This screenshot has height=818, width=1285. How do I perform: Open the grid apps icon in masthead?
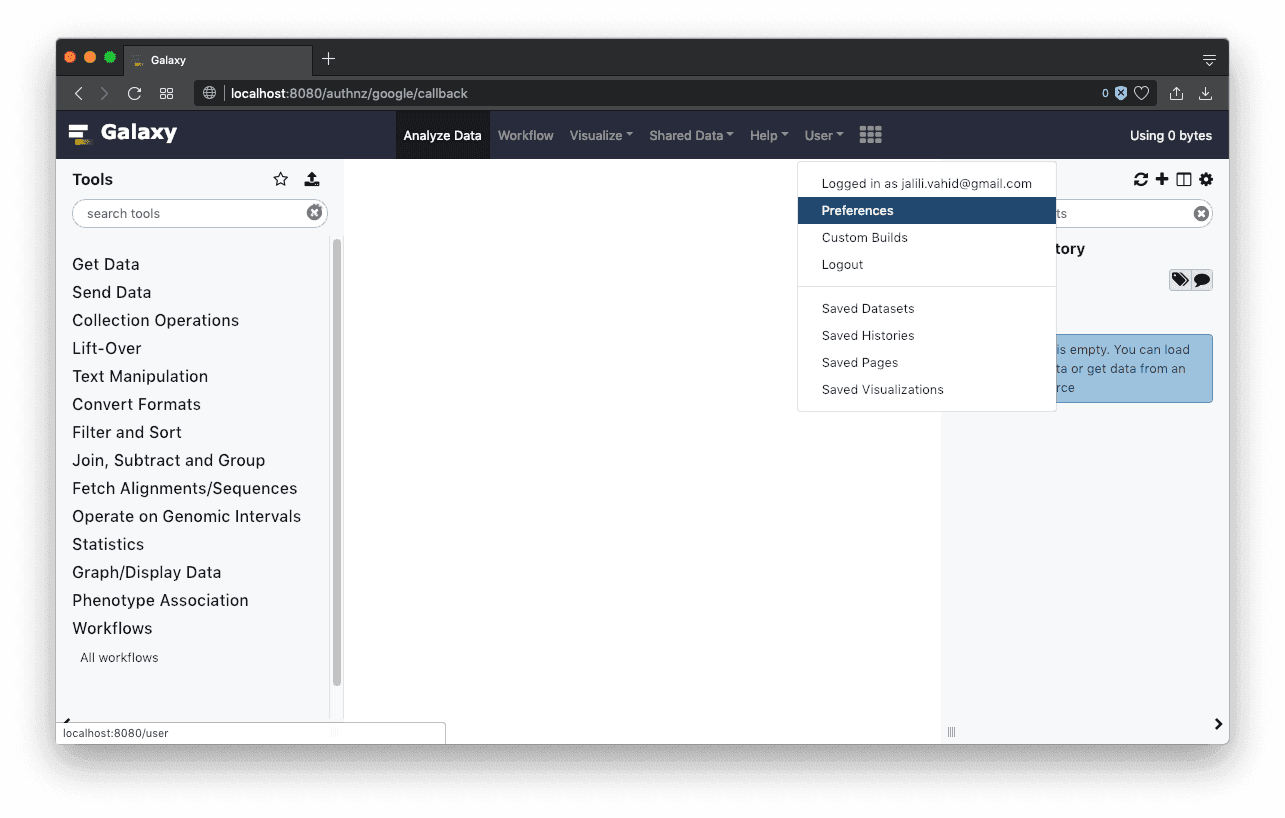pos(870,135)
